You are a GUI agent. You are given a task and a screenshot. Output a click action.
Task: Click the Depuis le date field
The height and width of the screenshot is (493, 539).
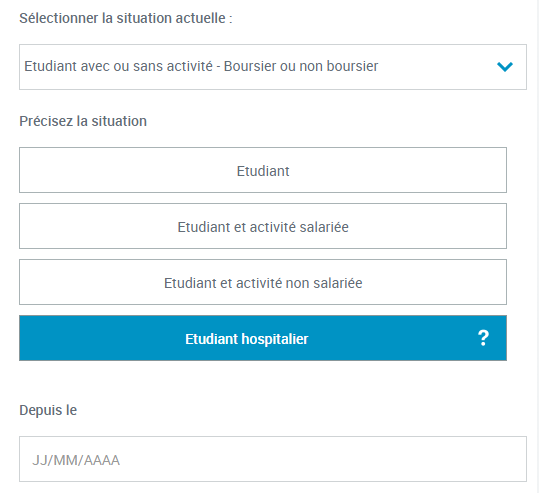pos(273,459)
